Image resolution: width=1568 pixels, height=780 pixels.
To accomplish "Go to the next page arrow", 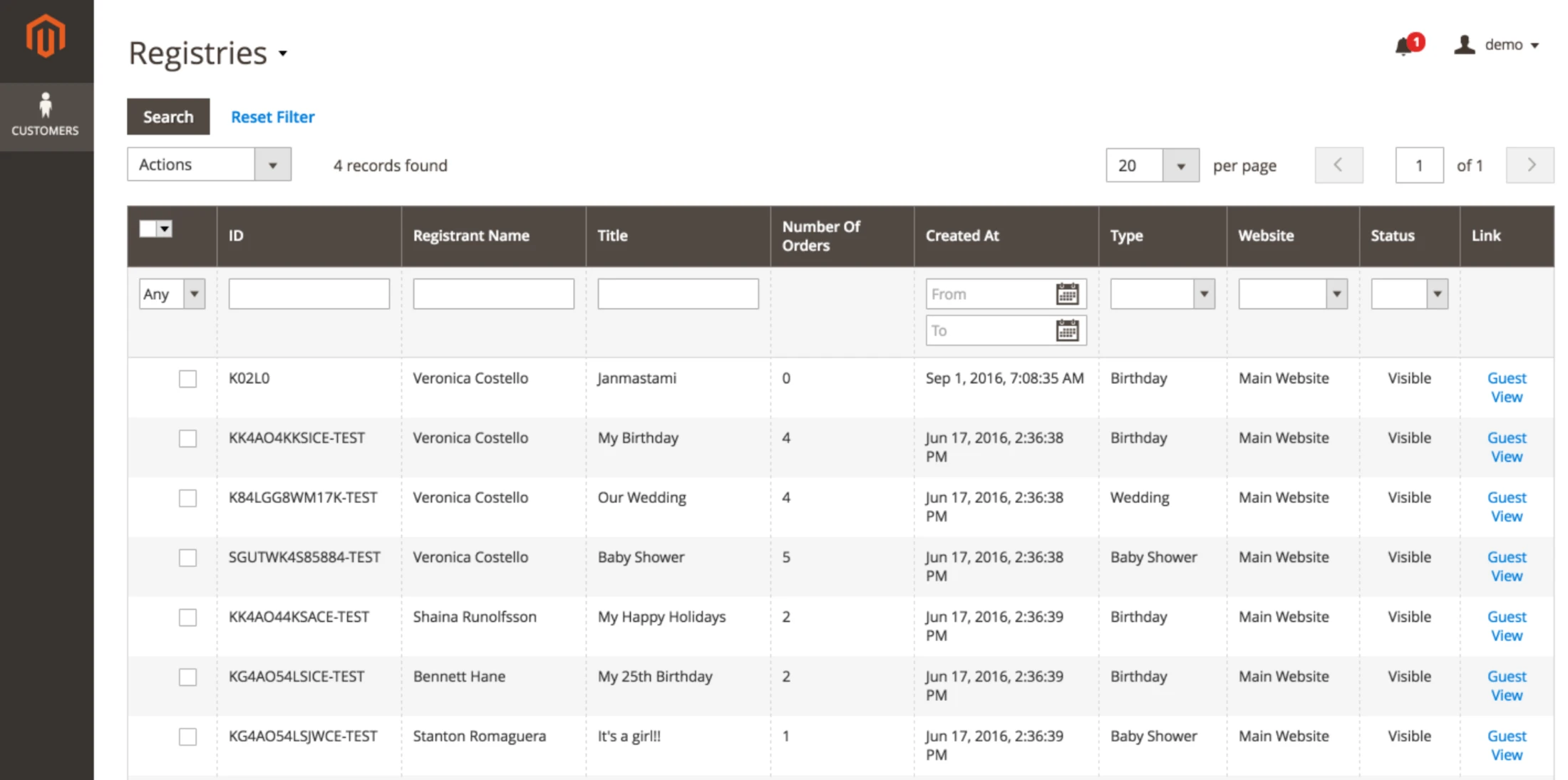I will click(1530, 165).
